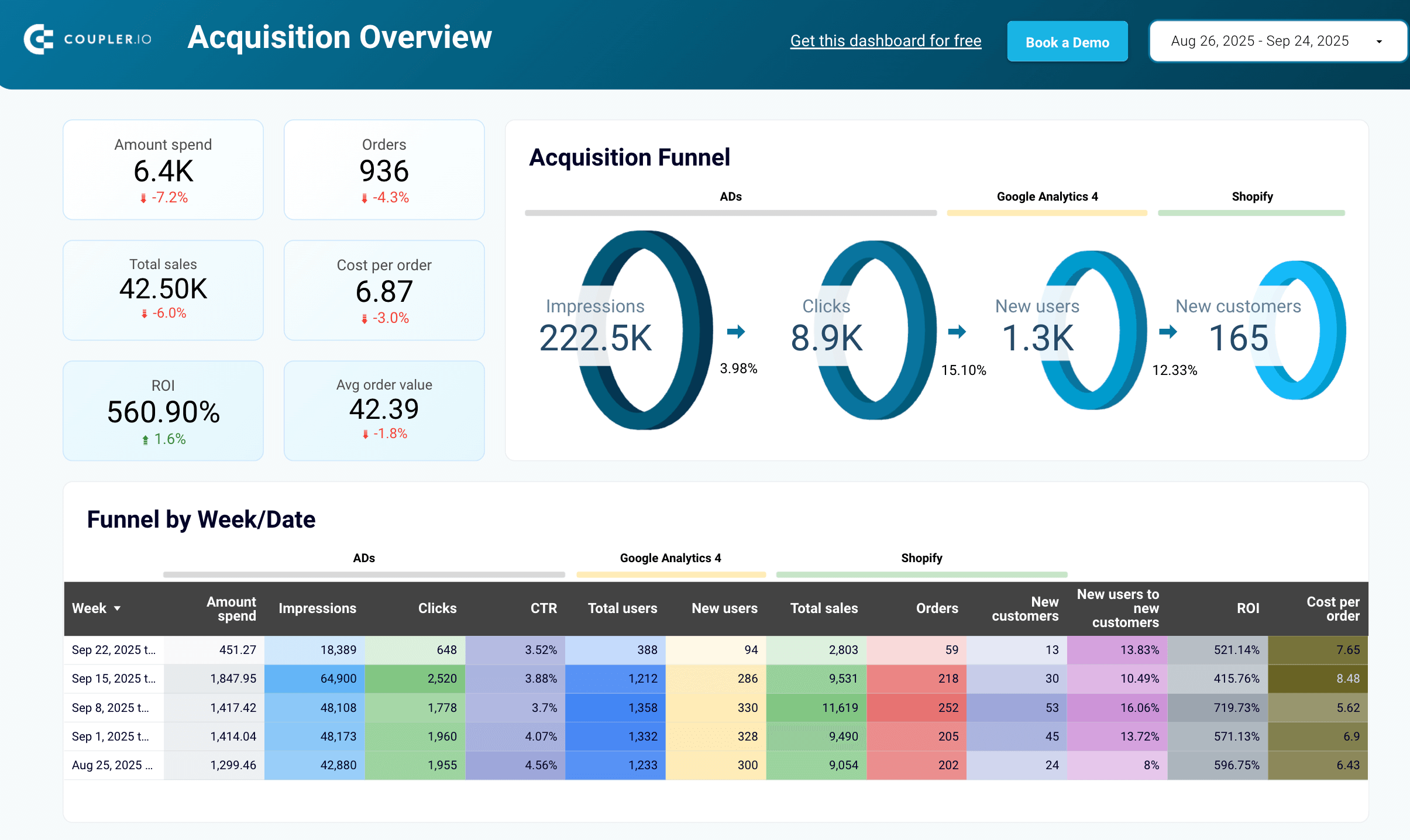
Task: Click the date range dropdown caret
Action: pos(1379,42)
